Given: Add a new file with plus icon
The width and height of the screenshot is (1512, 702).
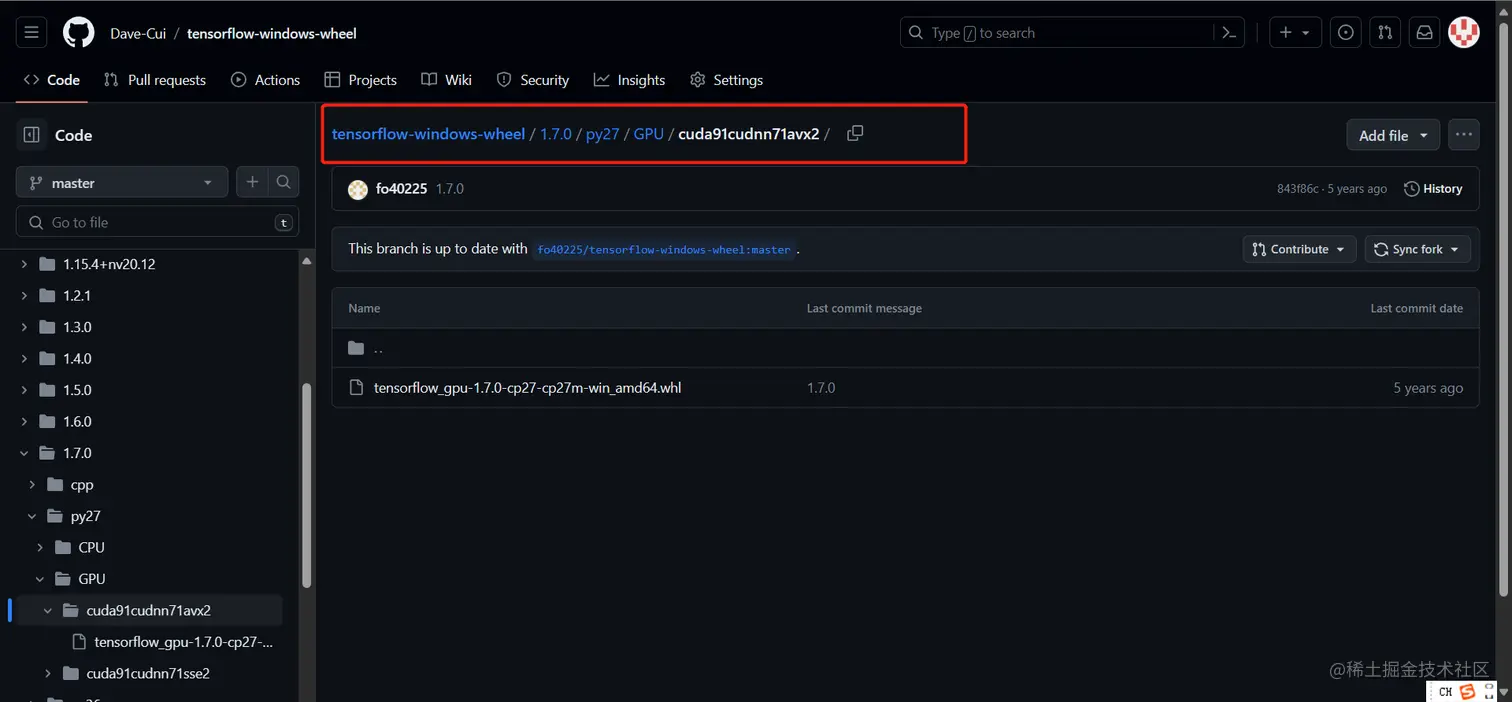Looking at the screenshot, I should tap(252, 182).
